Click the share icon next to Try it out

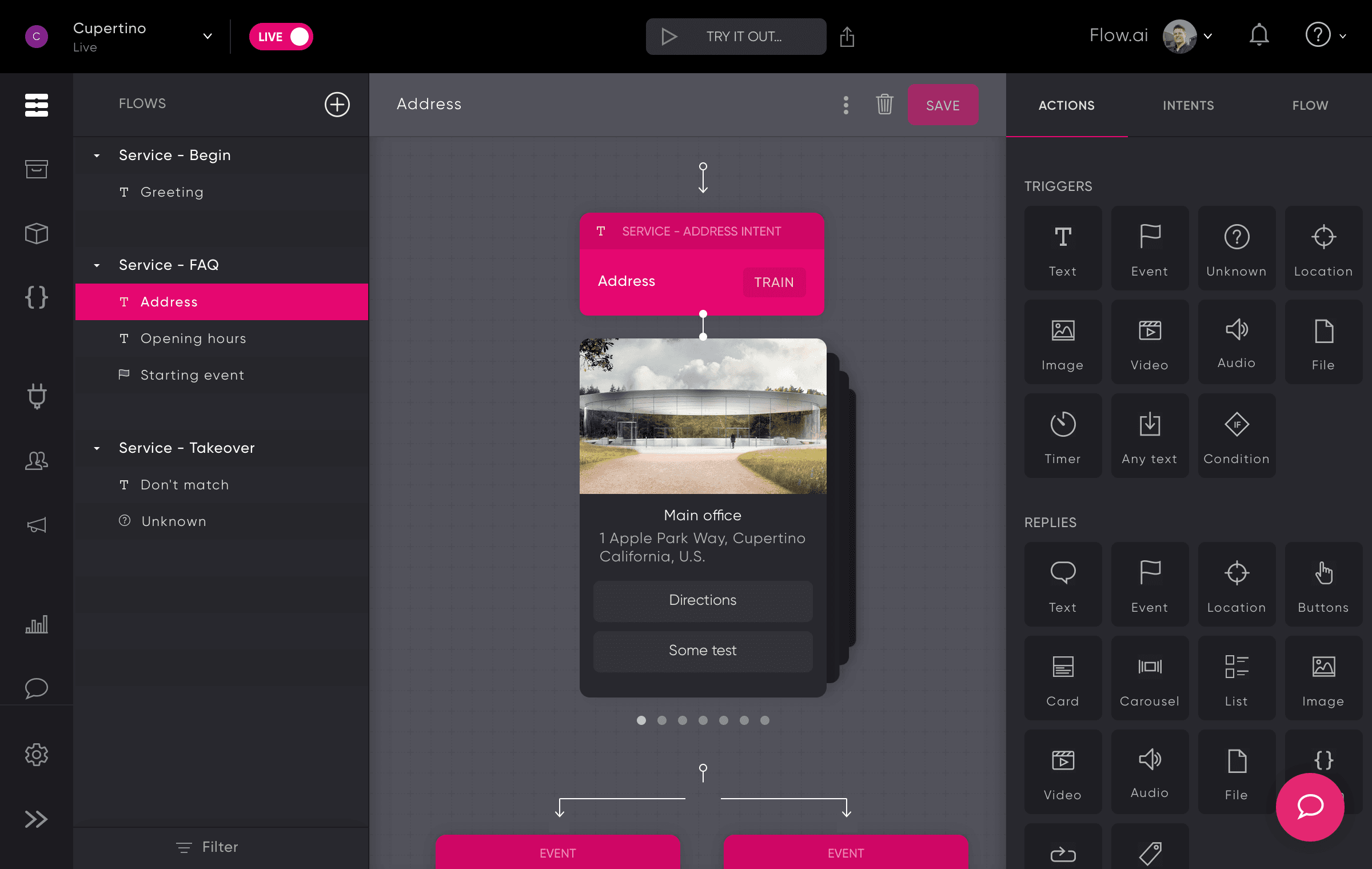point(847,37)
